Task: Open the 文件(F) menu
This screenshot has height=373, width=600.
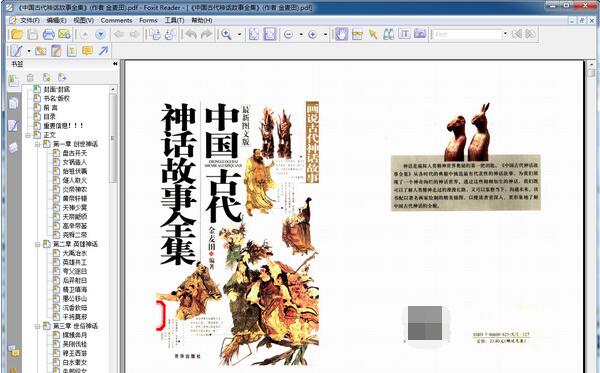Action: pos(30,20)
